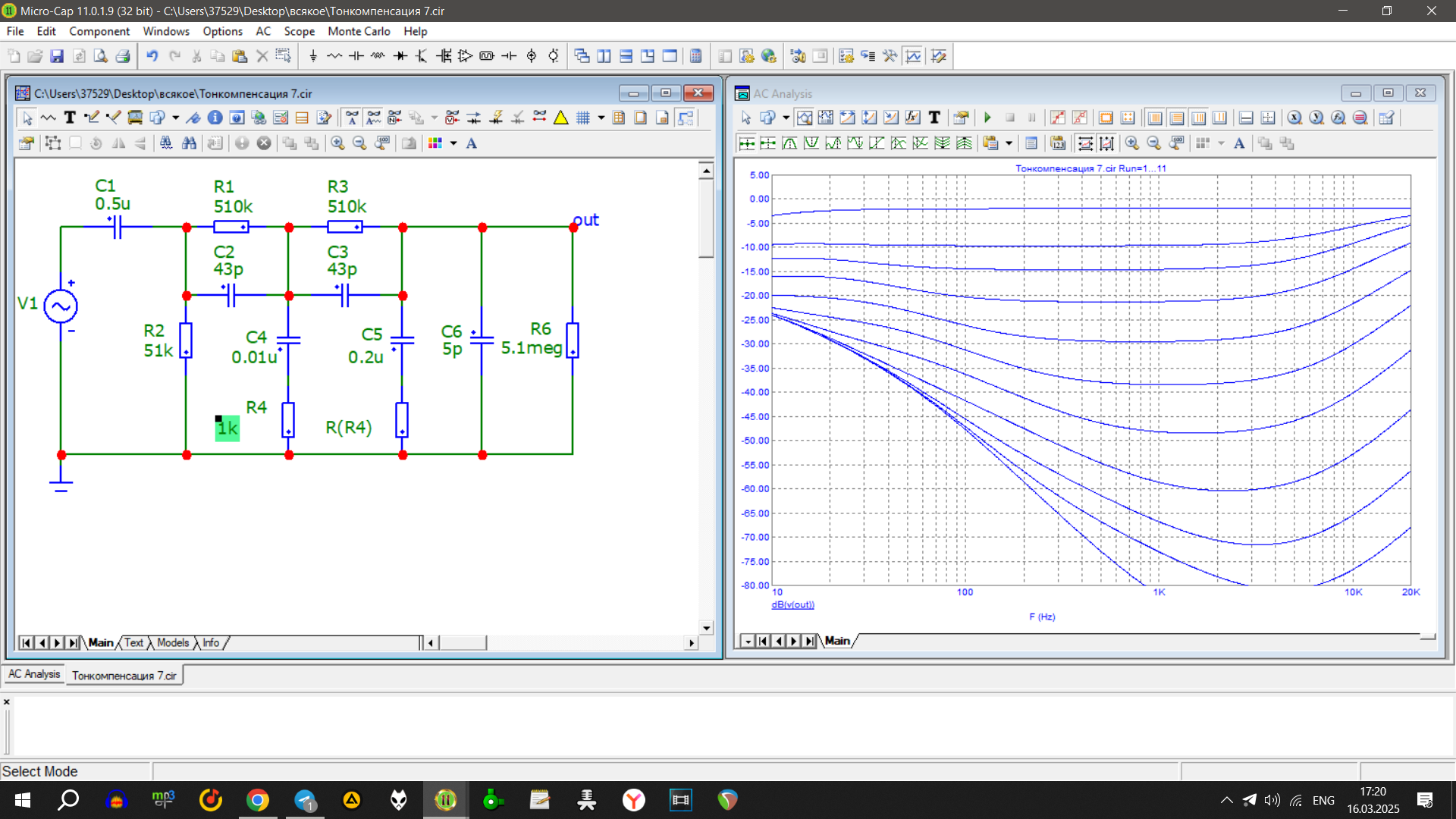Open the Monte Carlo menu
This screenshot has height=819, width=1456.
pyautogui.click(x=359, y=31)
